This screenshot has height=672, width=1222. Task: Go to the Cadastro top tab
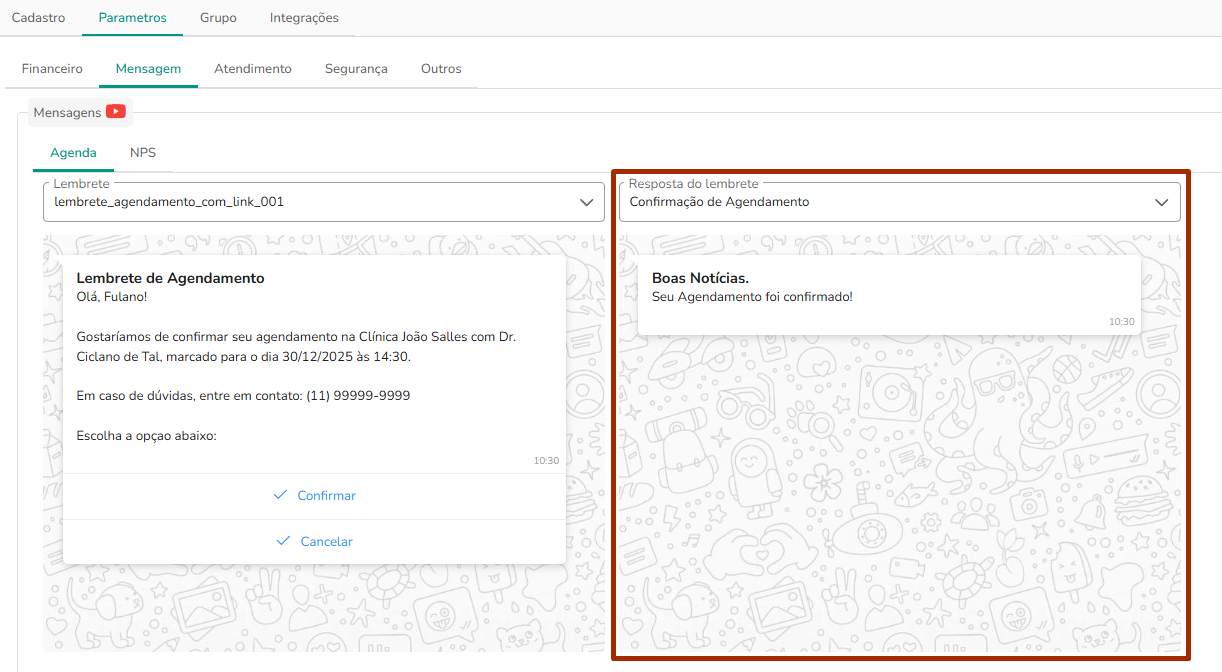[38, 18]
